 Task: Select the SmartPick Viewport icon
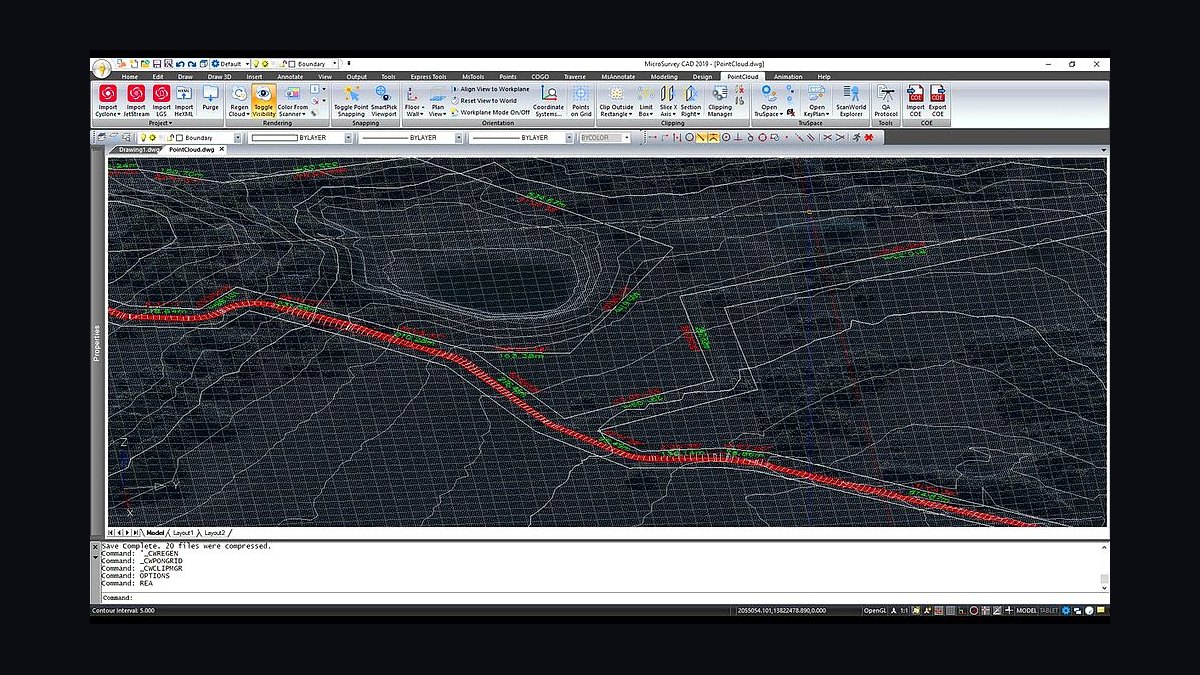click(x=384, y=93)
